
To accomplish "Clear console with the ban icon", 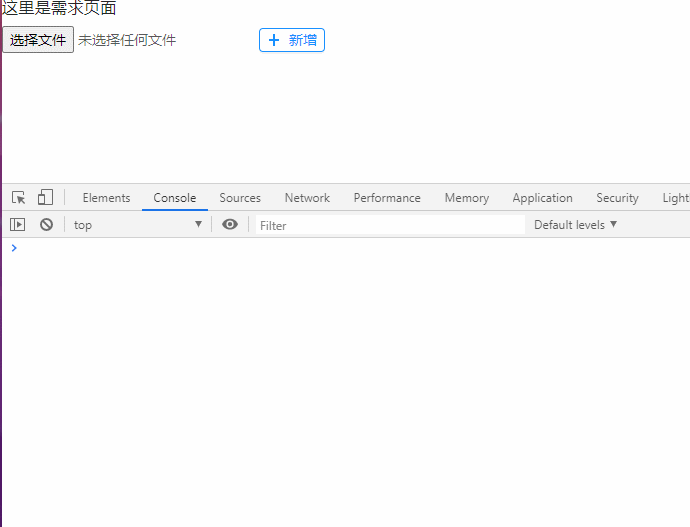I will 46,225.
